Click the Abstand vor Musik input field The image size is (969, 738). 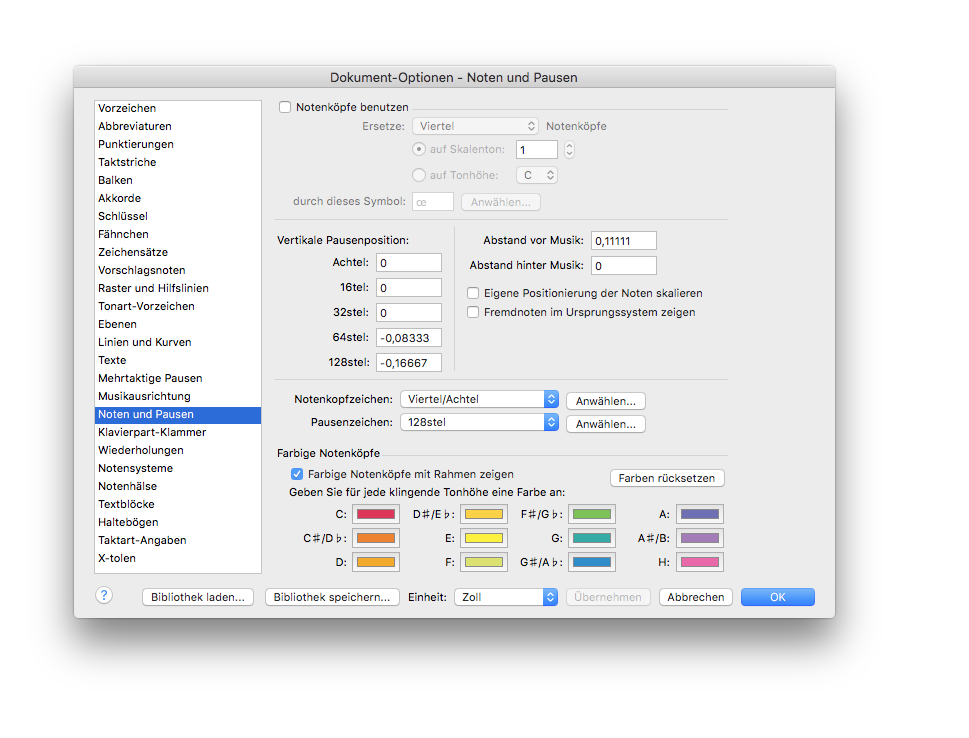(624, 240)
